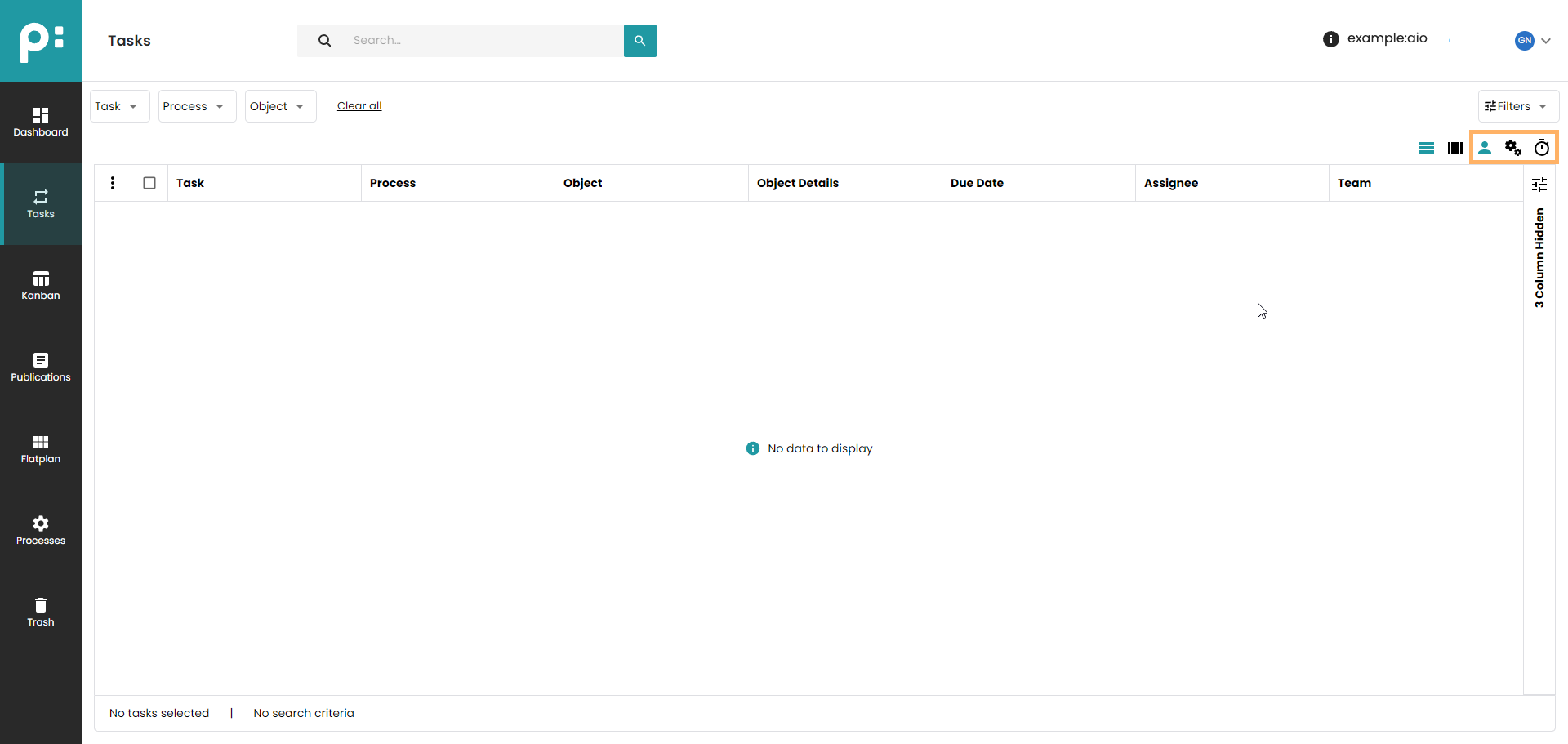This screenshot has width=1568, height=744.
Task: Go to Kanban in the sidebar
Action: click(x=41, y=286)
